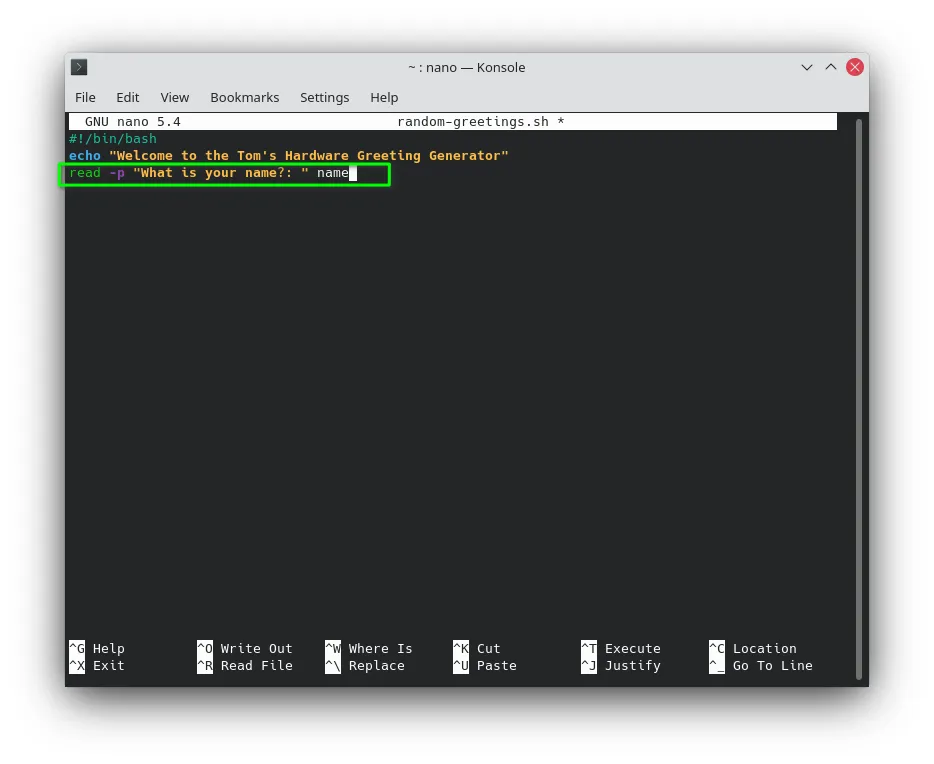Image resolution: width=934 pixels, height=764 pixels.
Task: Click the ^_ Go To Line shortcut
Action: [761, 666]
